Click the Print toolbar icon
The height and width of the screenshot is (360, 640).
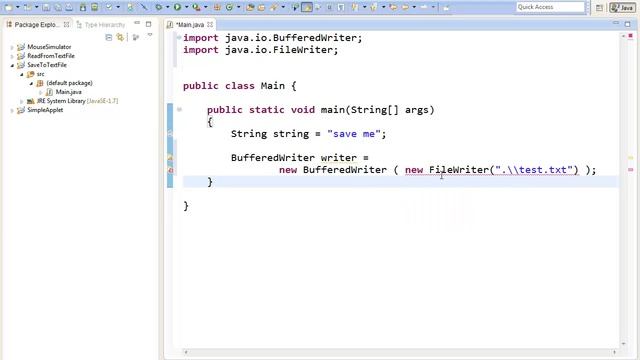pos(69,7)
